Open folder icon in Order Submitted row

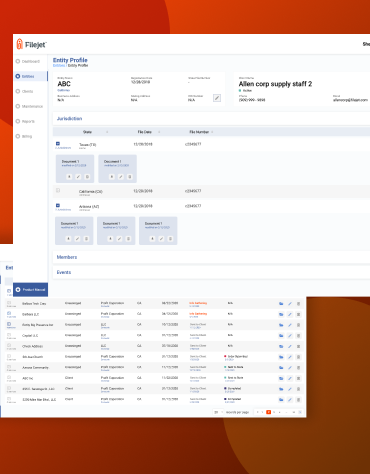point(281,357)
